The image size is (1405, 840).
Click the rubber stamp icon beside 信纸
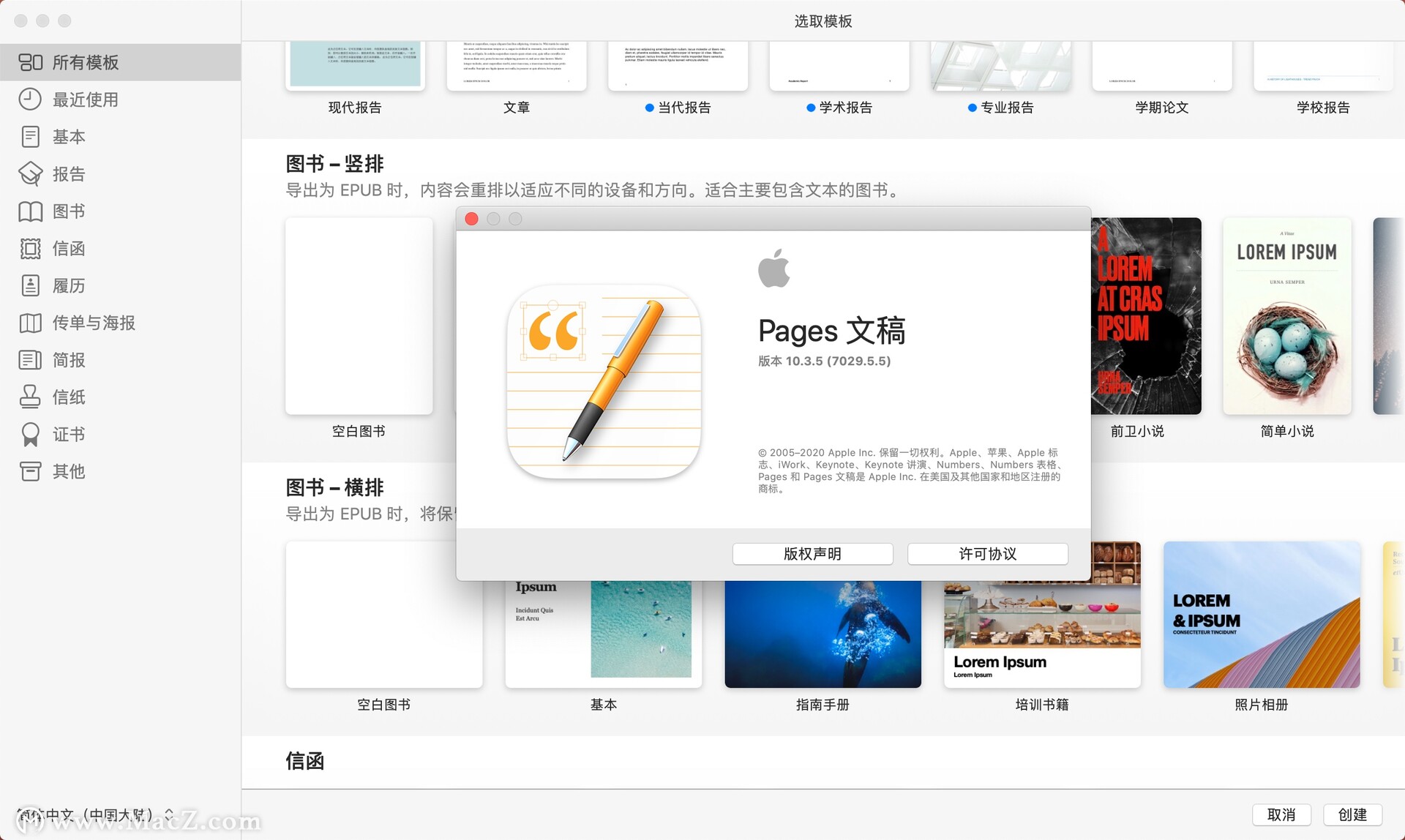(x=30, y=397)
